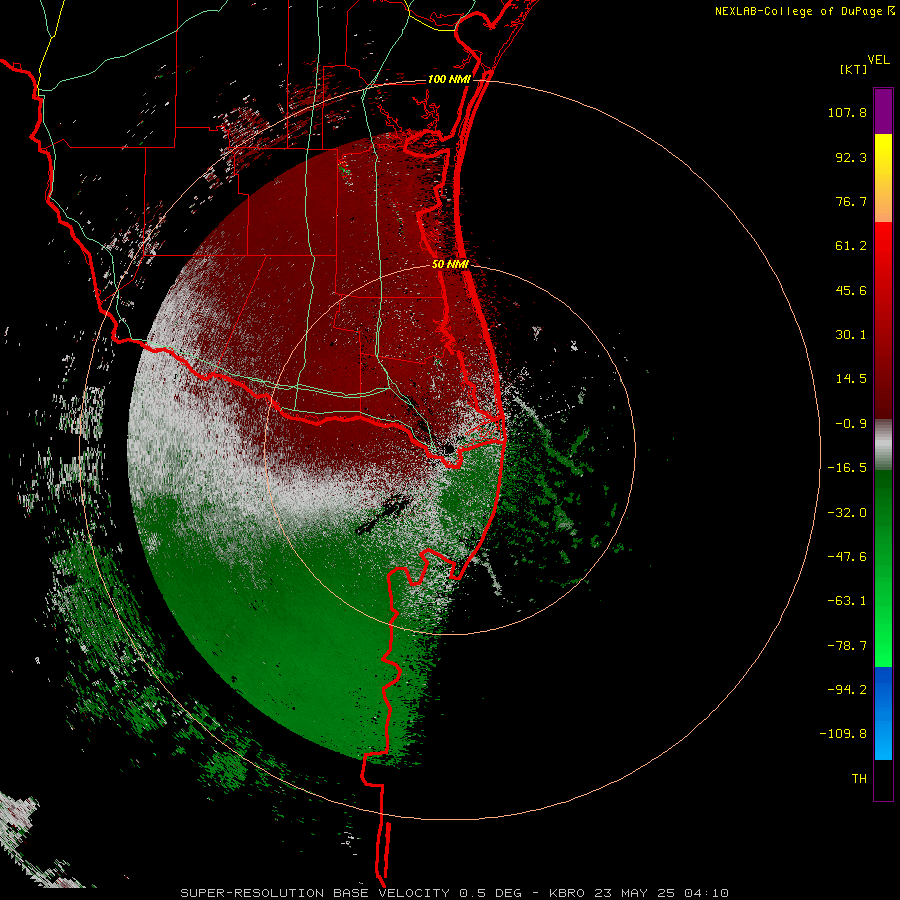This screenshot has height=900, width=900.
Task: Click the 30.1 legend value
Action: click(851, 335)
